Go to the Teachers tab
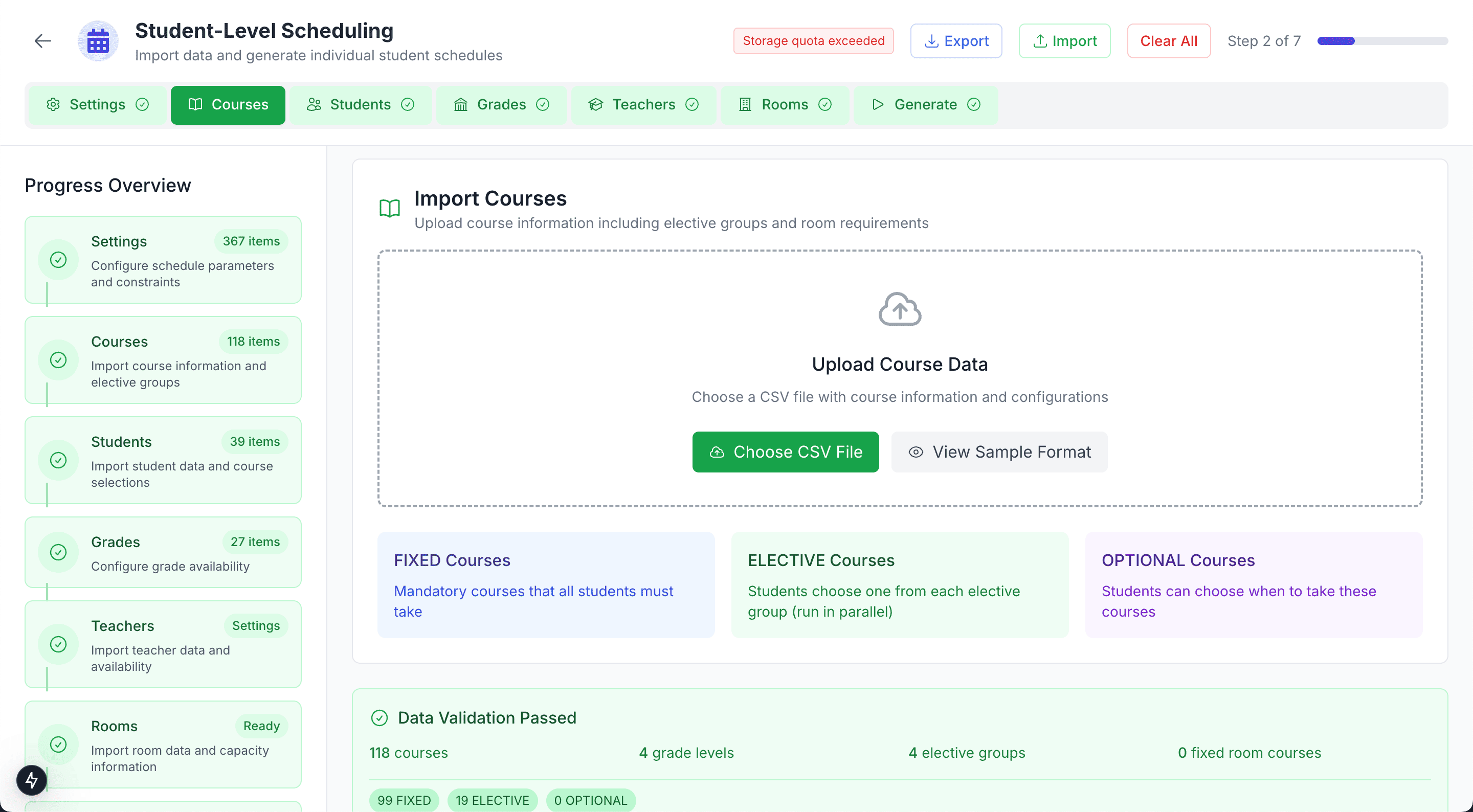 coord(643,105)
